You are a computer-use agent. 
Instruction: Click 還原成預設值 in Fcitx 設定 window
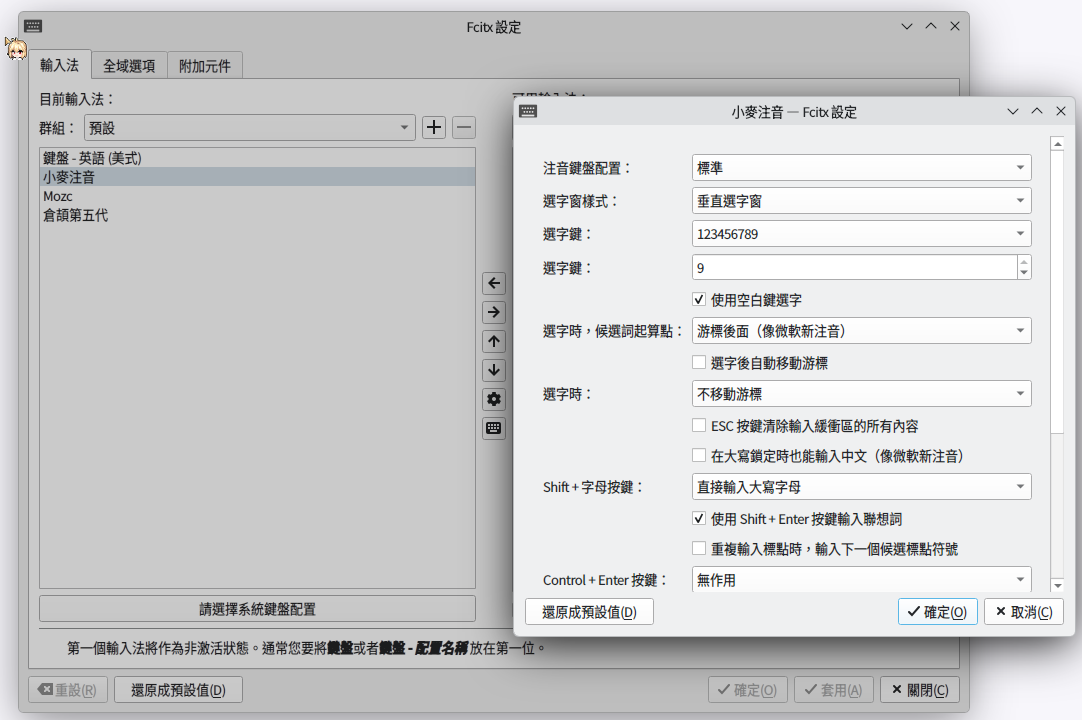[178, 690]
